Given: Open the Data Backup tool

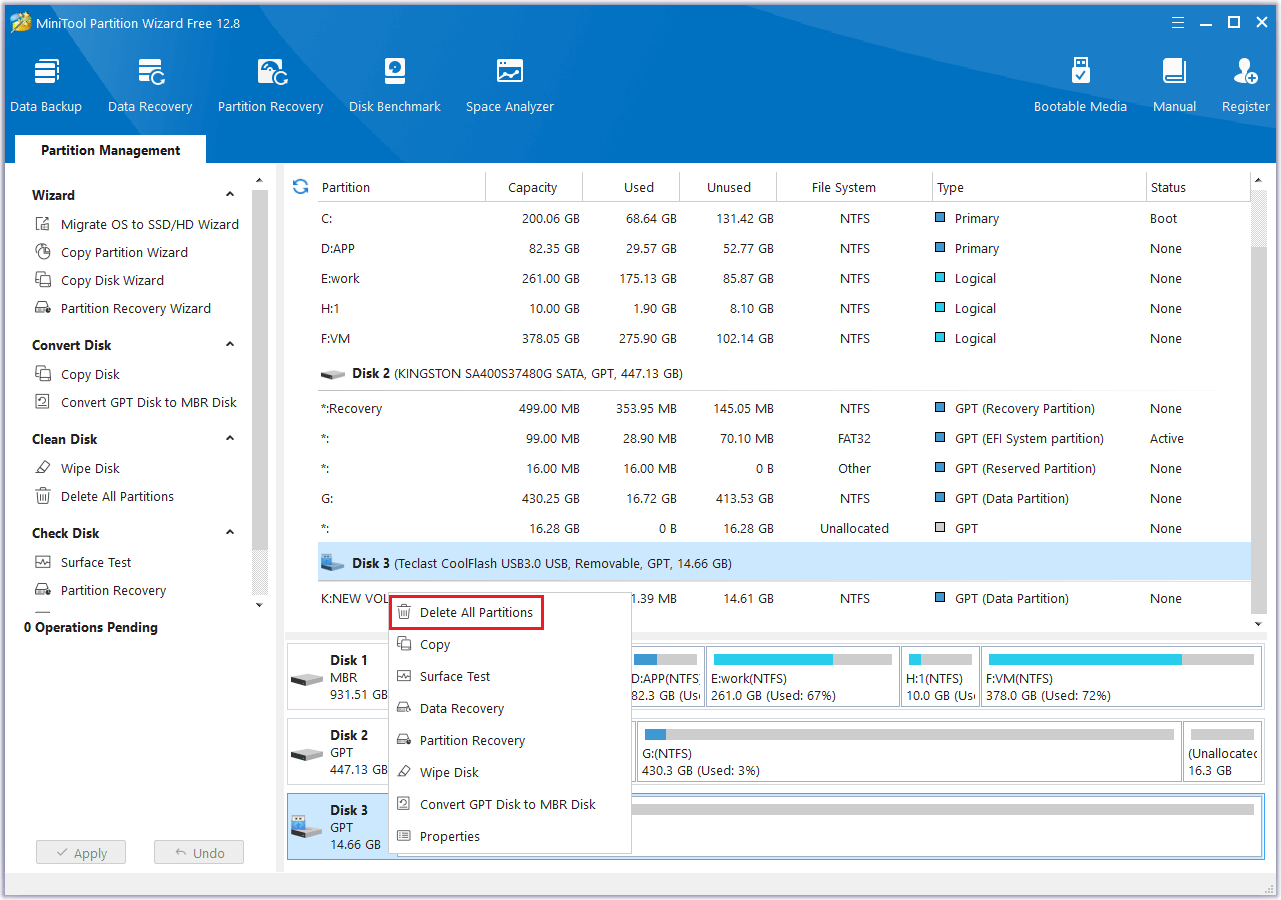Looking at the screenshot, I should pos(46,85).
